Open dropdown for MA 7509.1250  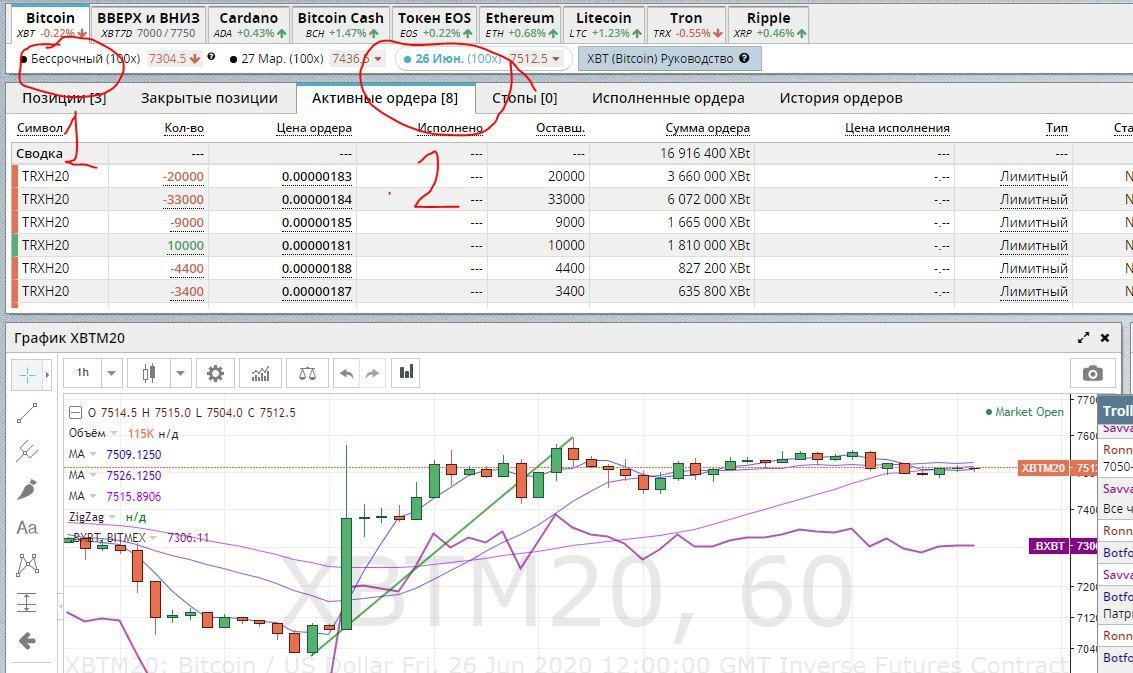92,455
